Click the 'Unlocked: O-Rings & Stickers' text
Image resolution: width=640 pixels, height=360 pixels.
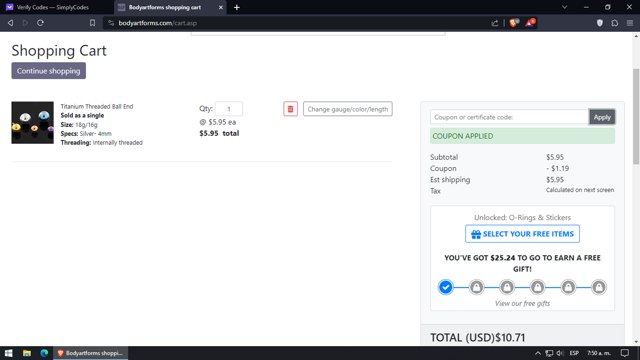pos(522,218)
